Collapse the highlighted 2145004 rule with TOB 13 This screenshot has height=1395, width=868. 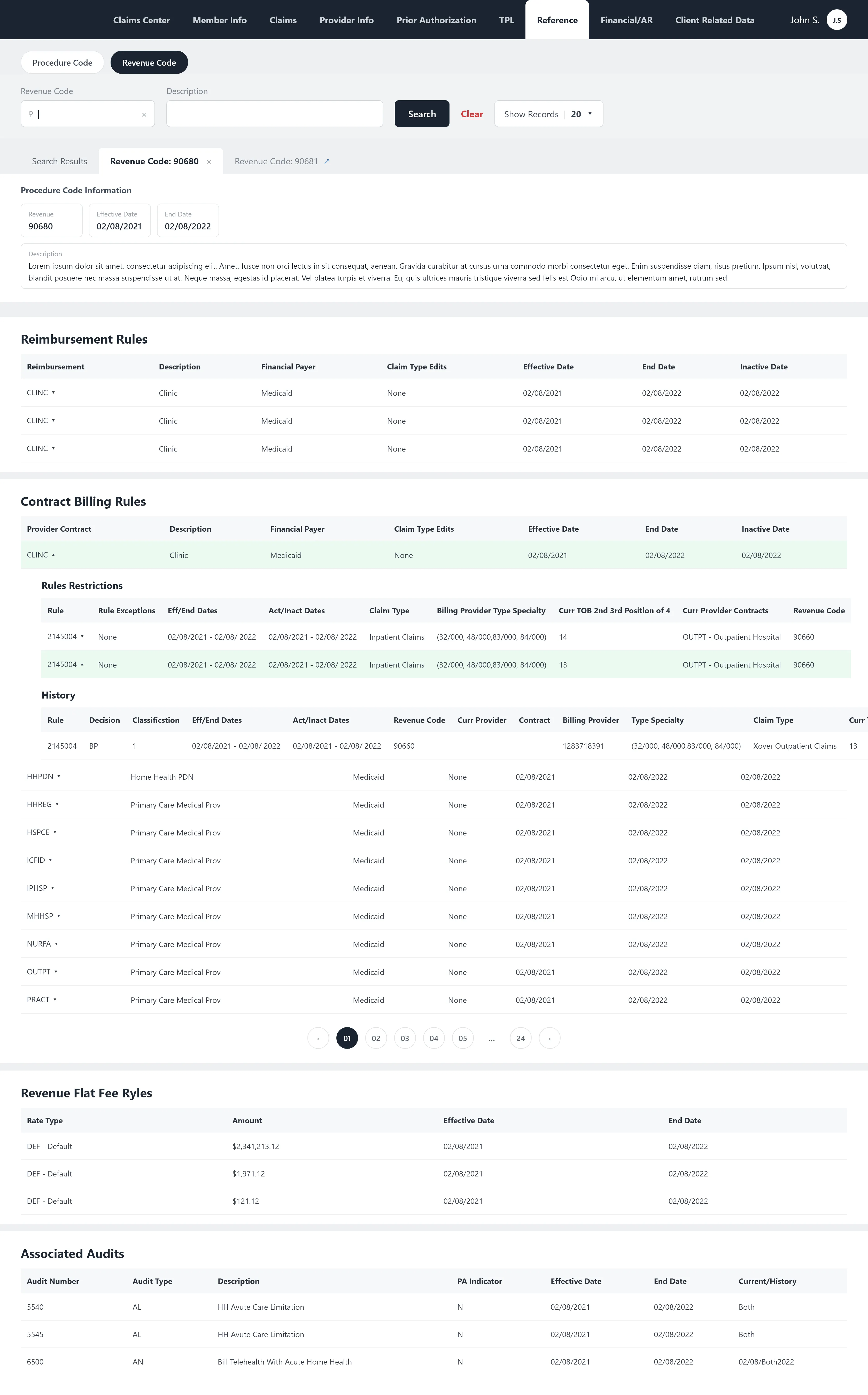coord(82,664)
